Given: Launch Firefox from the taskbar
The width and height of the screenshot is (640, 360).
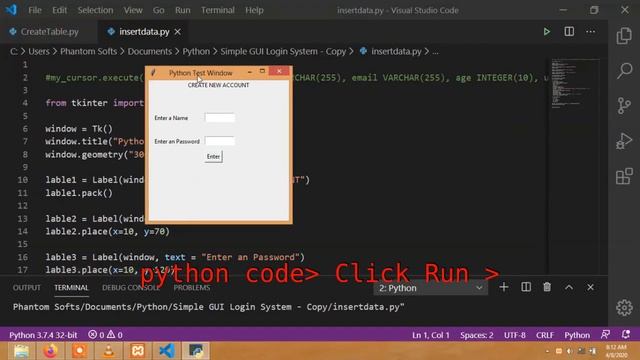Looking at the screenshot, I should pyautogui.click(x=50, y=351).
